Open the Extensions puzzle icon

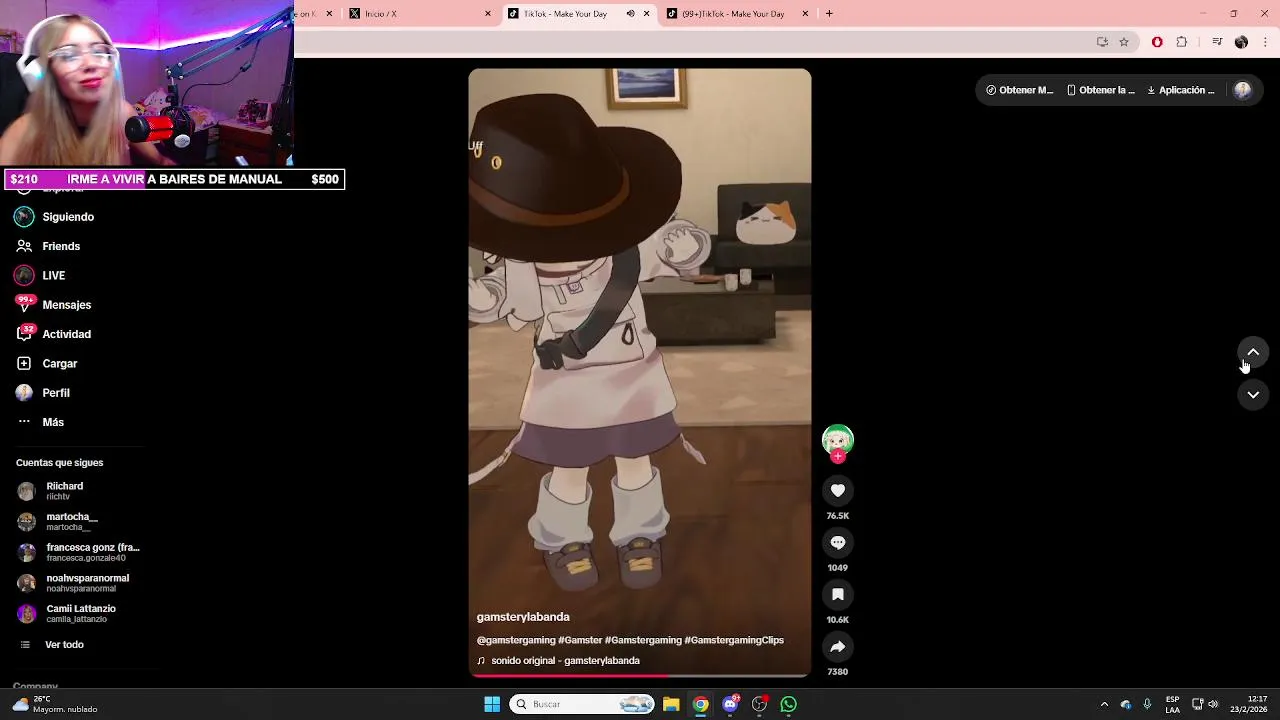click(1182, 42)
